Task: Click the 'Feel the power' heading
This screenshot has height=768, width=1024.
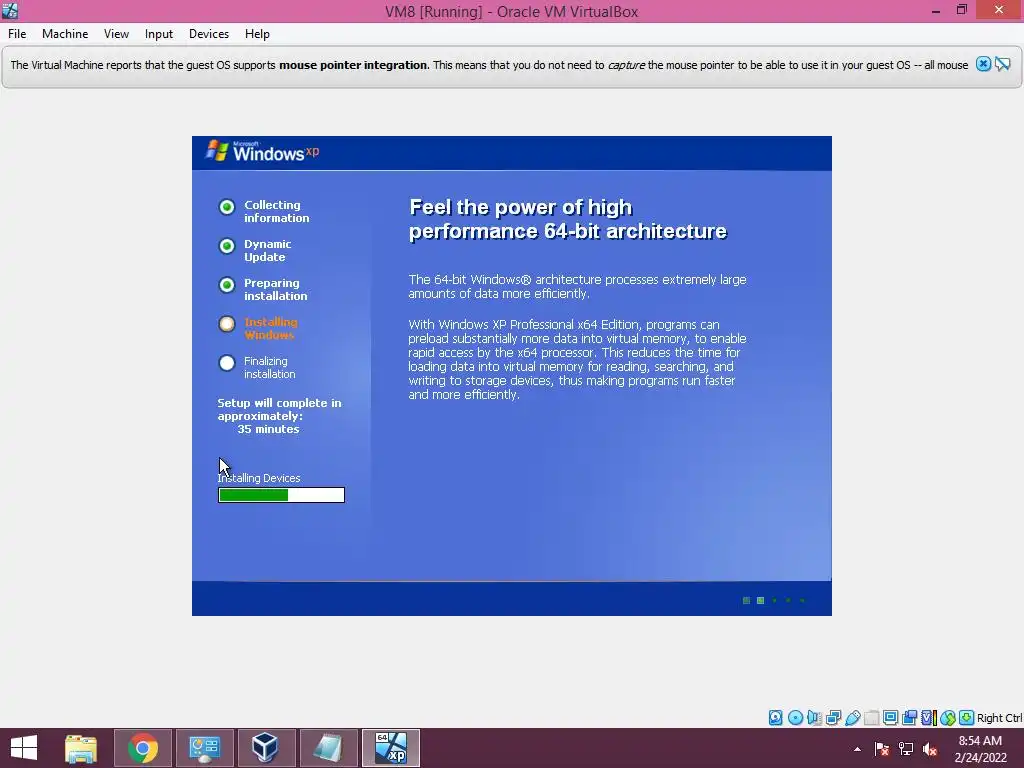Action: coord(568,219)
